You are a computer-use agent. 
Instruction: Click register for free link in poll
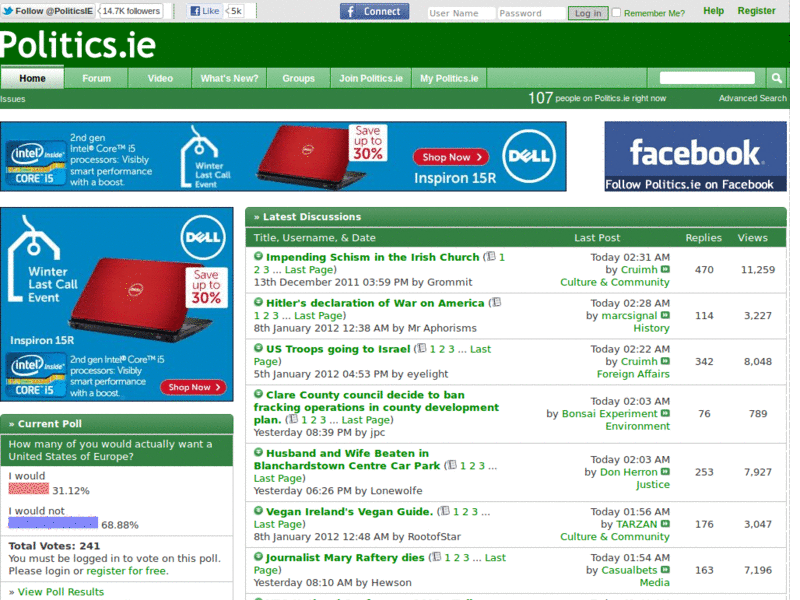[x=127, y=571]
